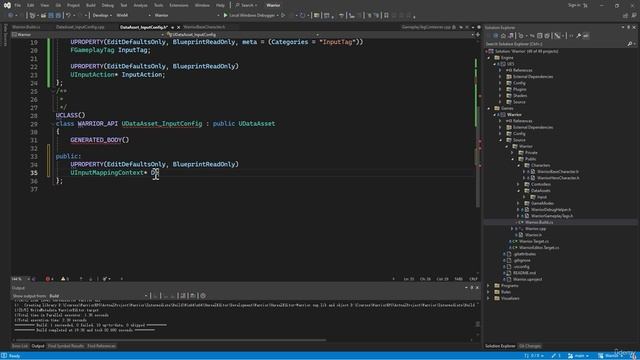Click the Search Solution Explorer field
Image resolution: width=640 pixels, height=360 pixels.
(x=555, y=44)
